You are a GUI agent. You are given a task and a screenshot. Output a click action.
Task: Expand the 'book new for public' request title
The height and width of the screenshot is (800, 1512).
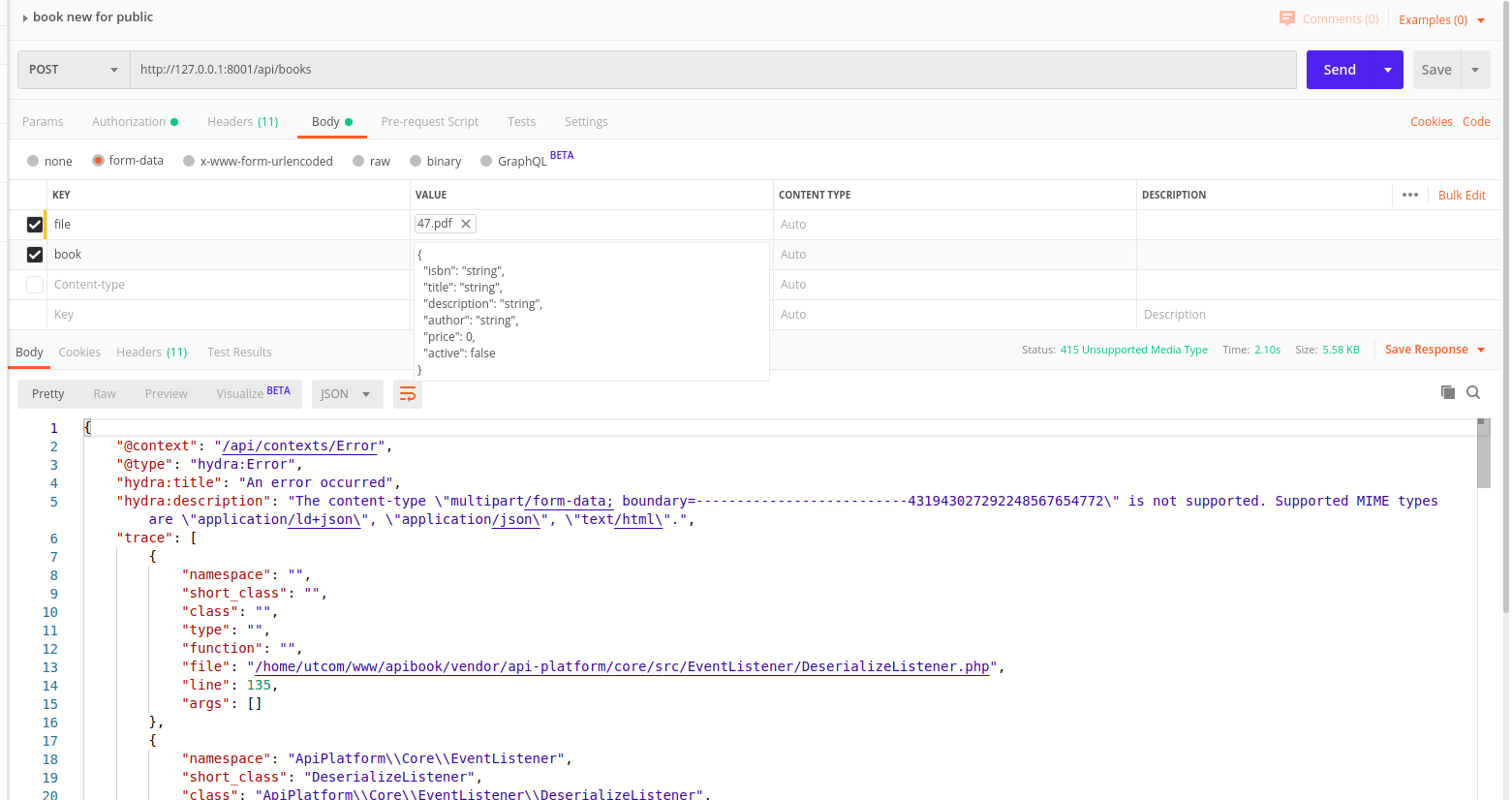tap(25, 17)
